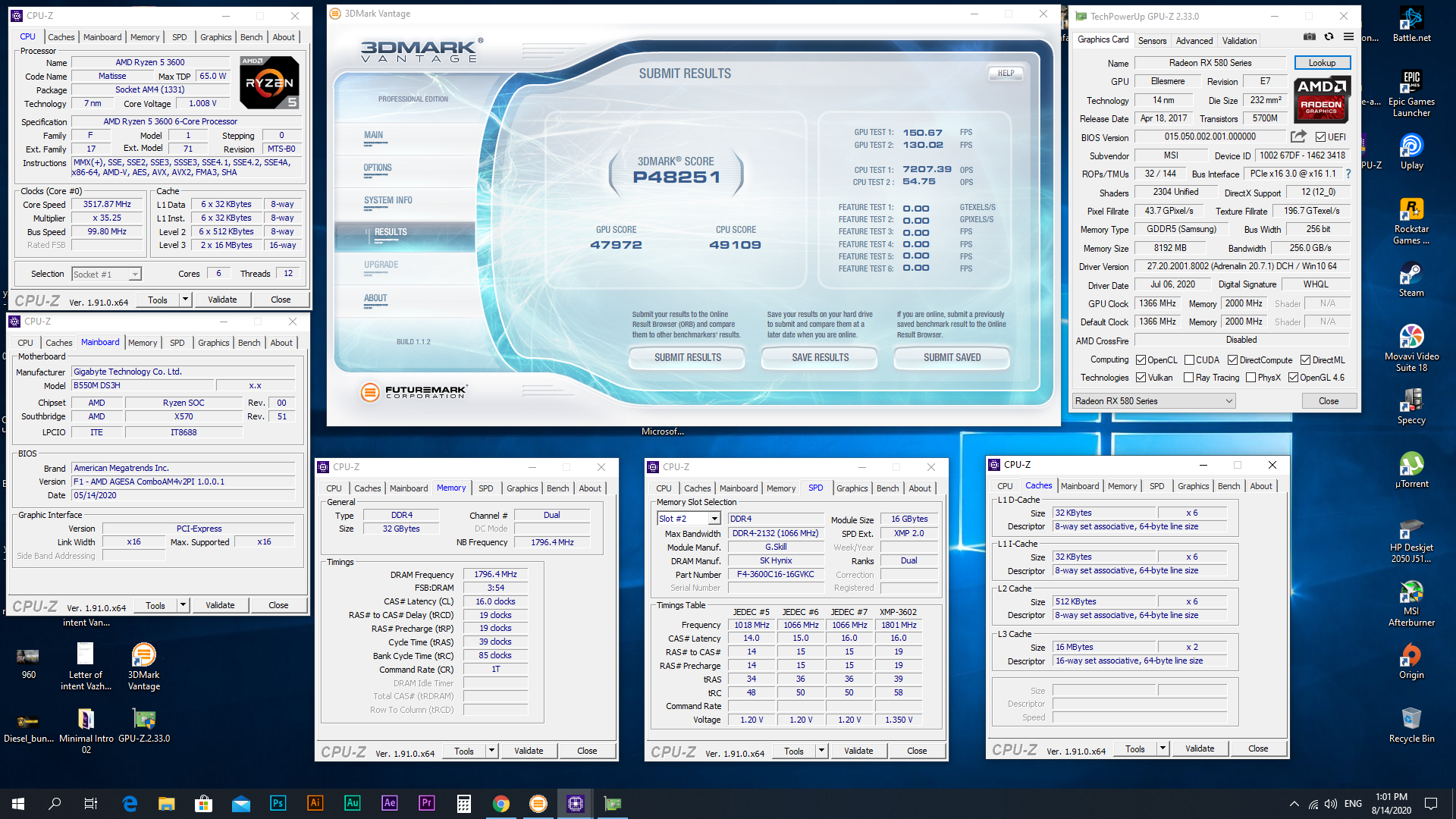
Task: Click GPU-Z refresh icon
Action: [1329, 36]
